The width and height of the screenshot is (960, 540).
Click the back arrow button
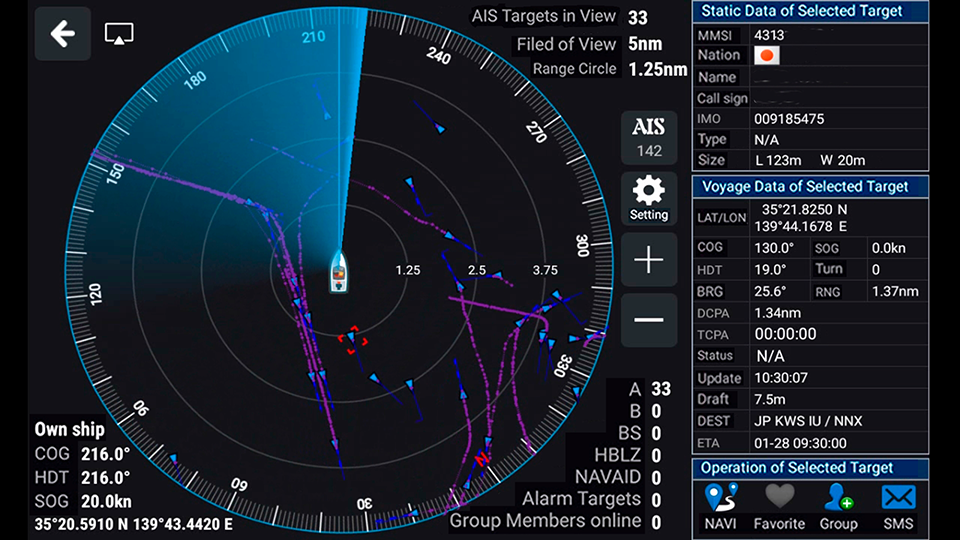(x=63, y=34)
